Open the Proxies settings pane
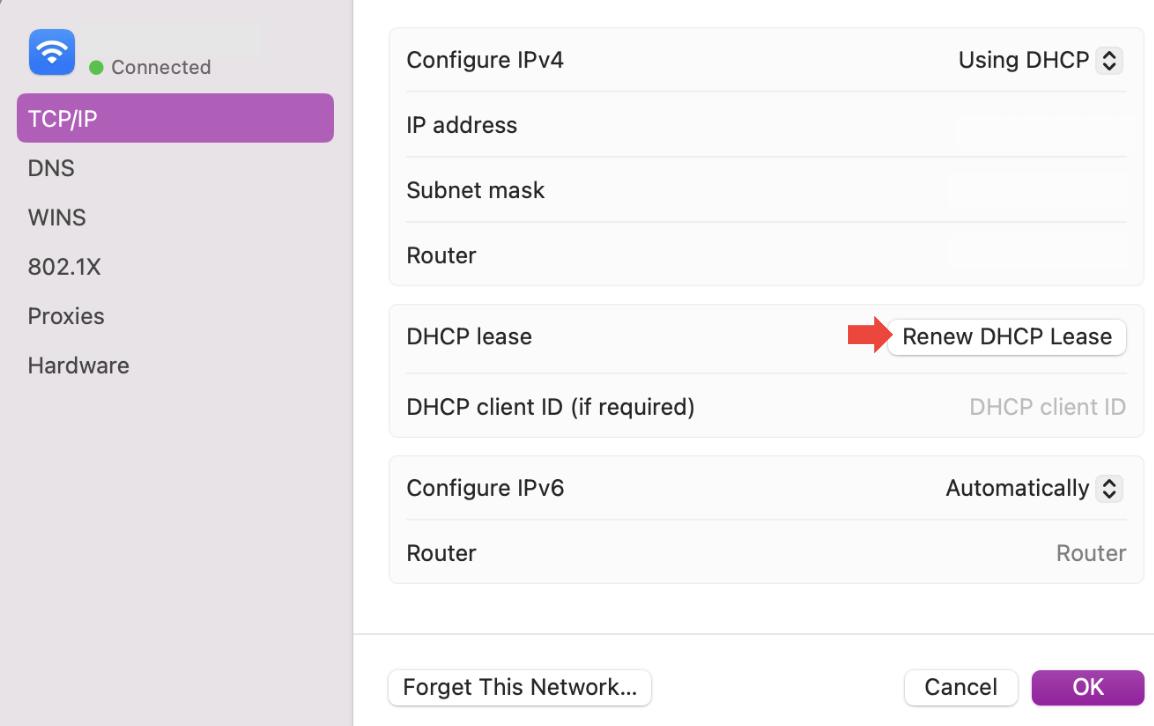The image size is (1154, 726). tap(65, 316)
